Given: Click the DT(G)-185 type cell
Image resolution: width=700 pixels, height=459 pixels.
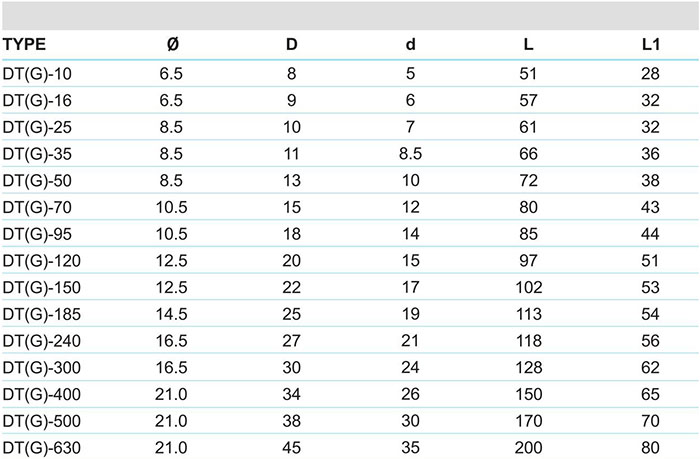Looking at the screenshot, I should pos(42,314).
